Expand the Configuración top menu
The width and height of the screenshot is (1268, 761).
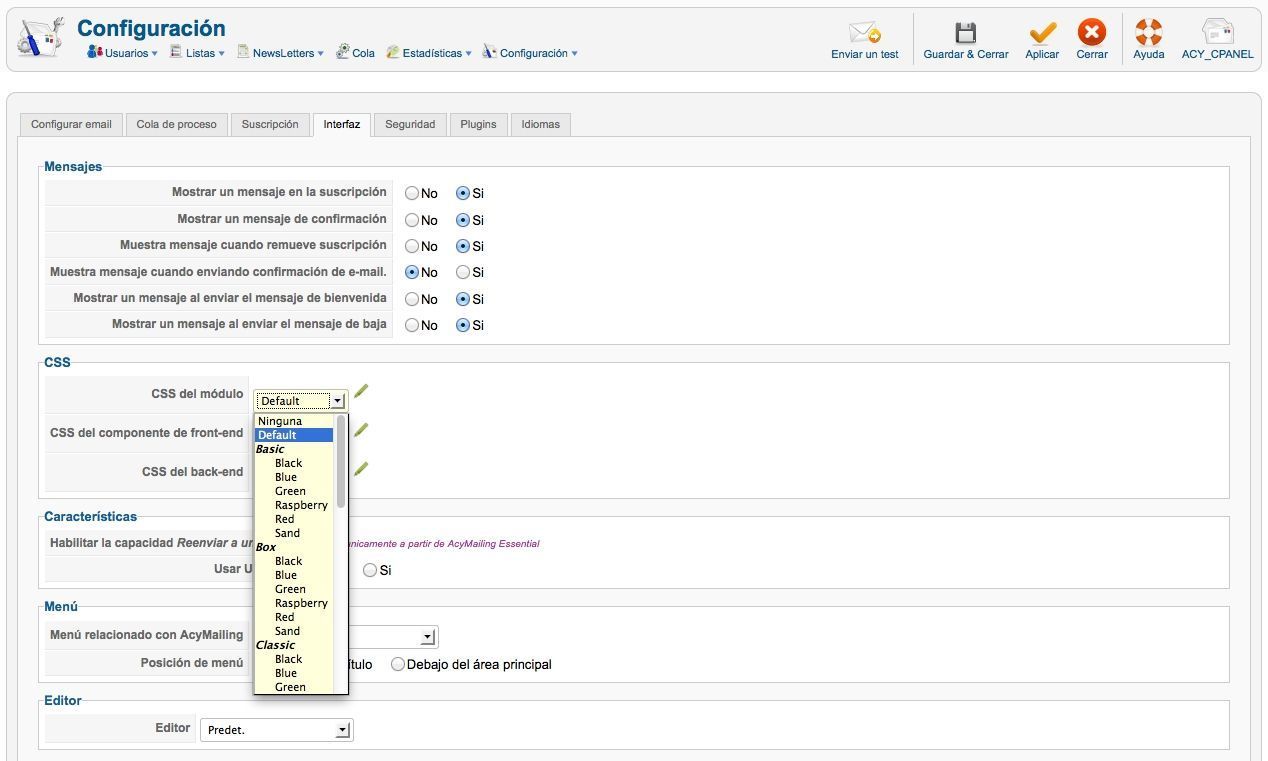pos(530,53)
